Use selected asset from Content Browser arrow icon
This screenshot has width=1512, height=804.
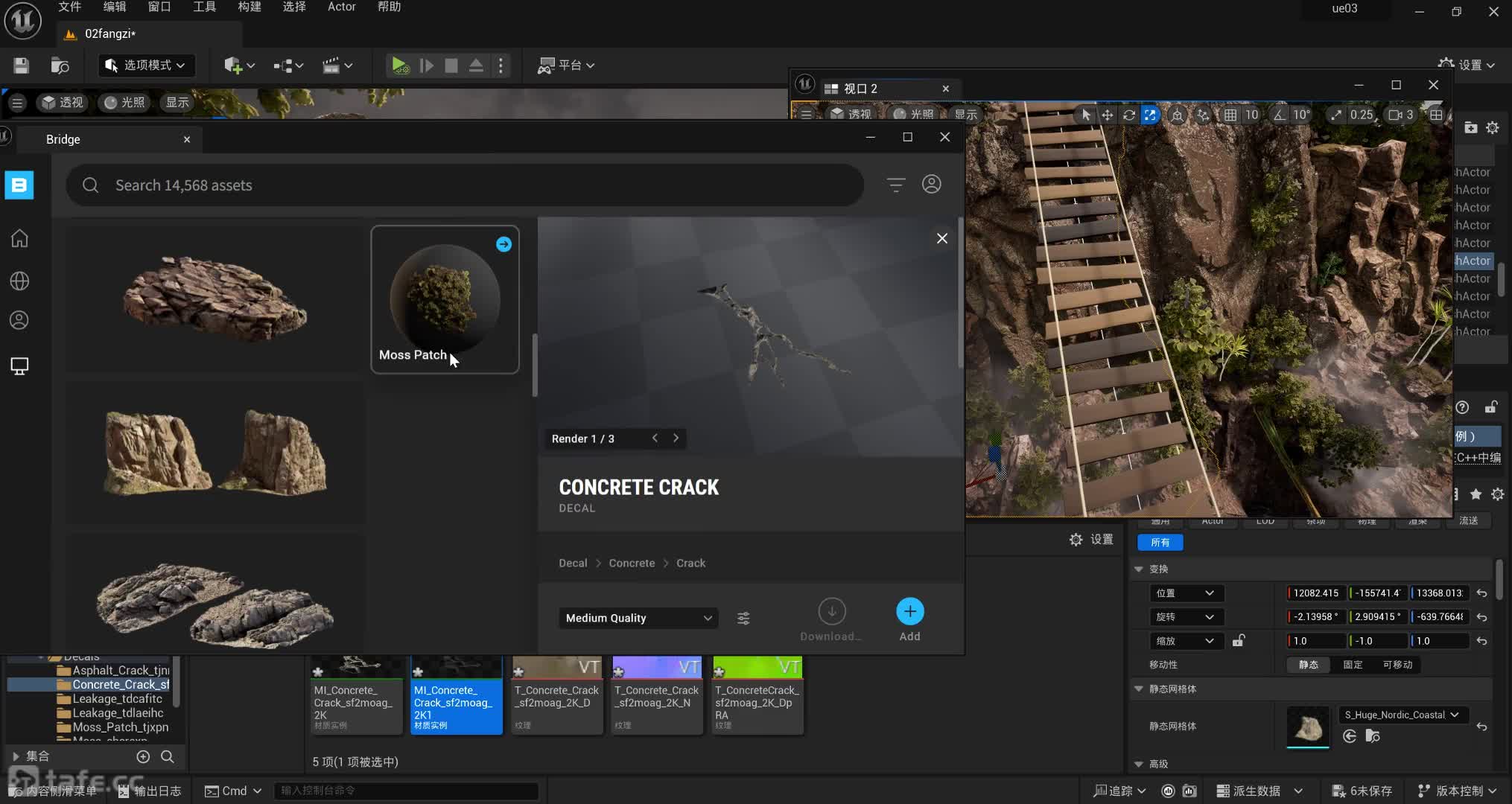point(1350,736)
